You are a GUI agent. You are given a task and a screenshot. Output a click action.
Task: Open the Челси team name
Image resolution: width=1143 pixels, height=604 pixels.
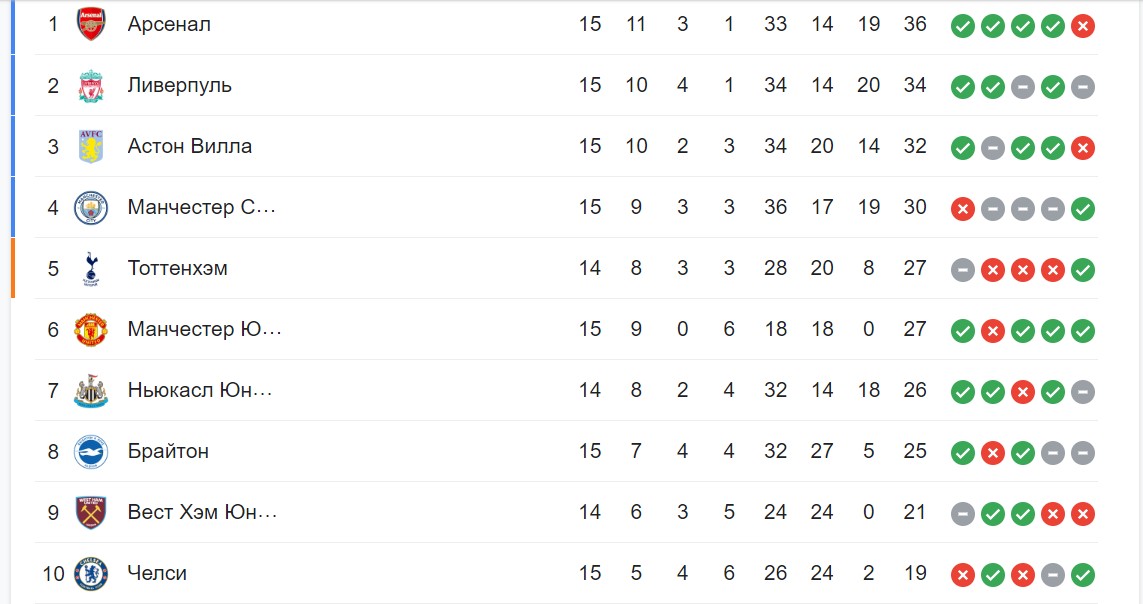pos(157,573)
